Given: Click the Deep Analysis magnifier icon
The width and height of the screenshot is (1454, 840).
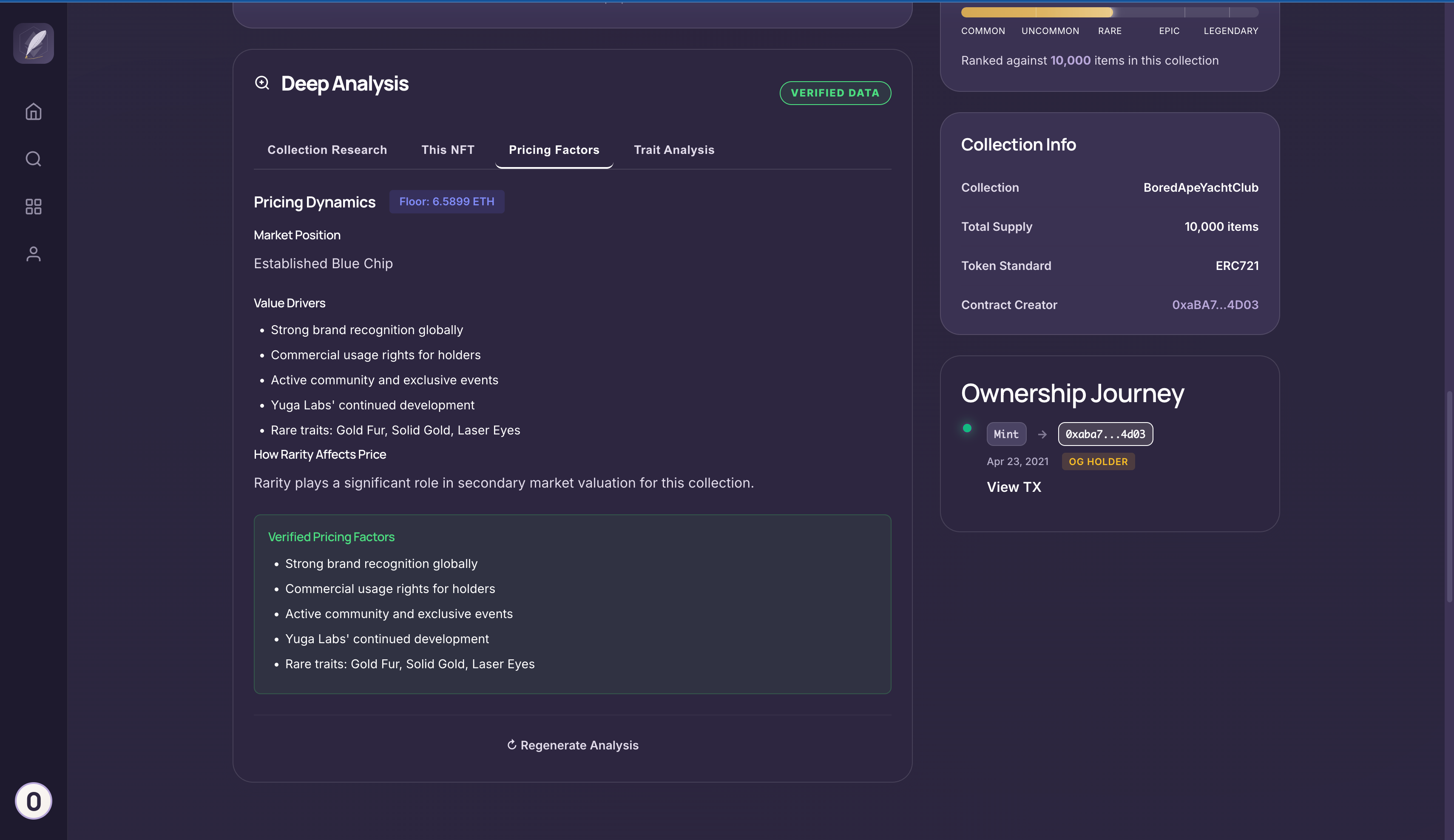Looking at the screenshot, I should tap(262, 83).
